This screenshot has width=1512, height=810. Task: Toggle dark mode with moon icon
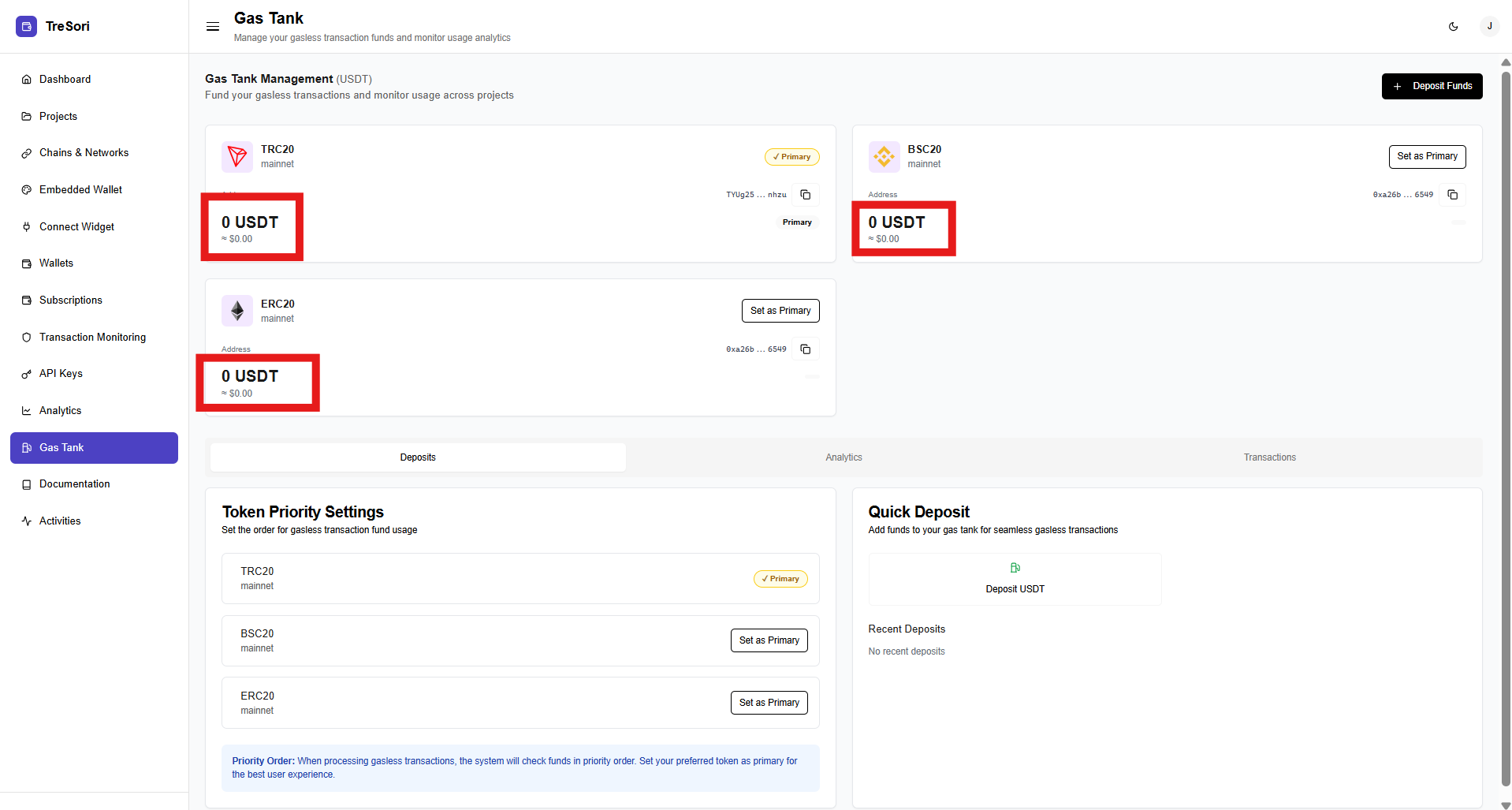coord(1453,26)
